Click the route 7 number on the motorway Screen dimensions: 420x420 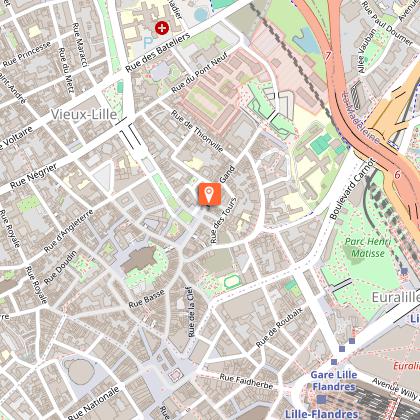pyautogui.click(x=328, y=55)
